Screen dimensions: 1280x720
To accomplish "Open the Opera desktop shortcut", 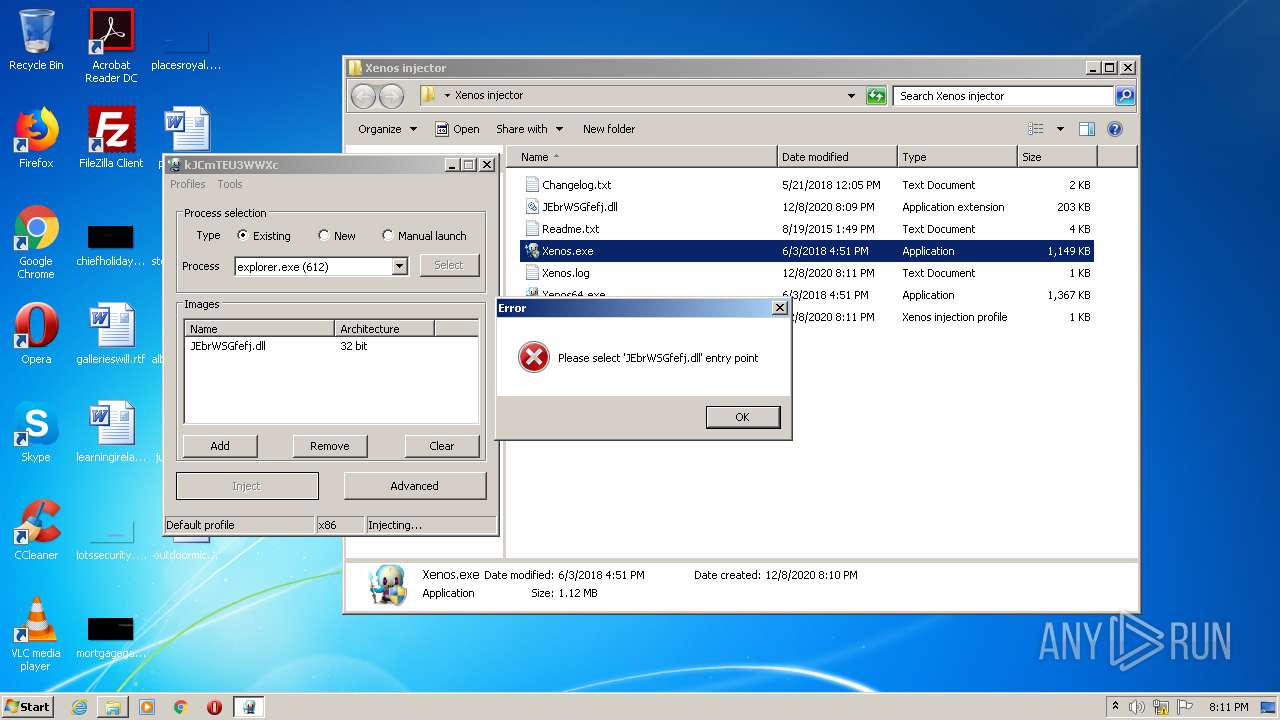I will point(36,334).
